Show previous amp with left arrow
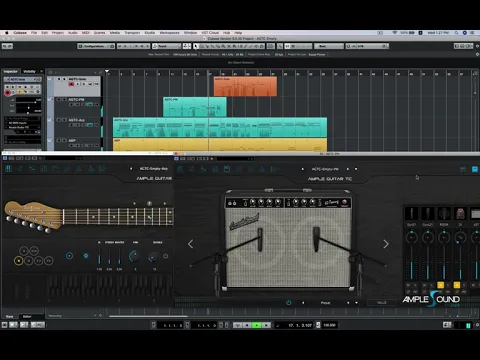Screen dimensions: 480x360 191,244
